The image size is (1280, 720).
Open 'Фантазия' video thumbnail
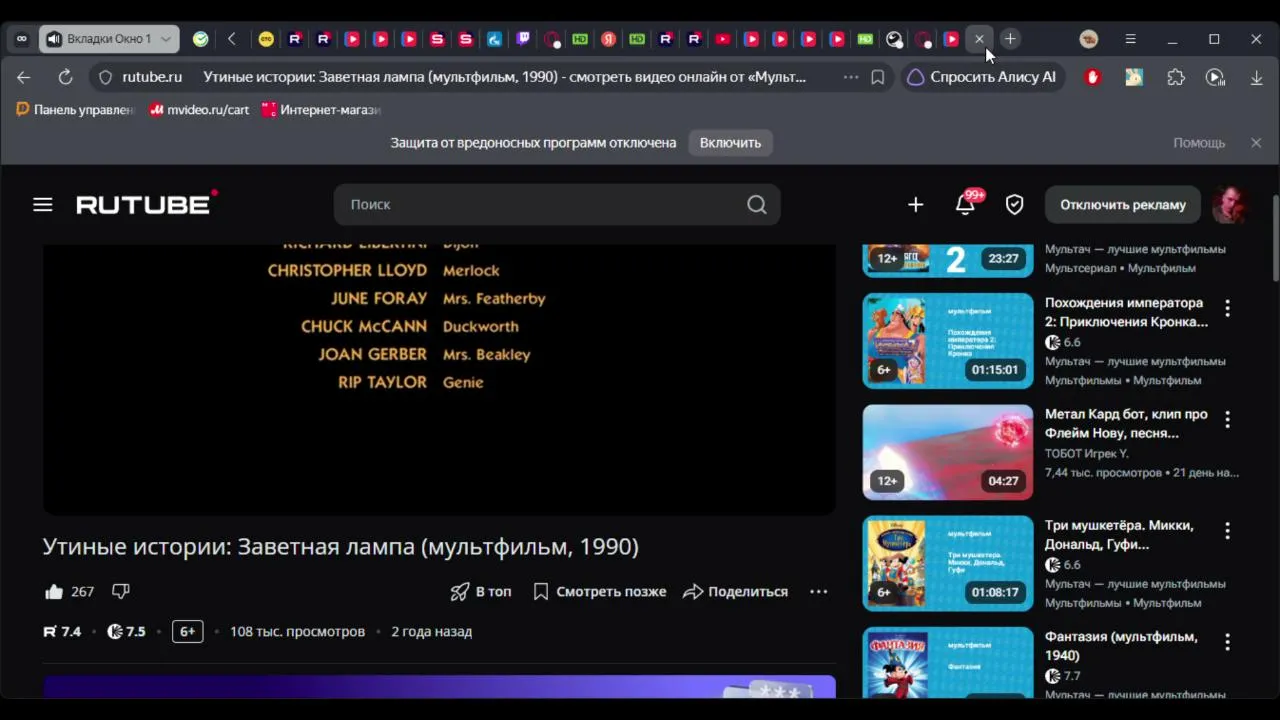point(948,663)
